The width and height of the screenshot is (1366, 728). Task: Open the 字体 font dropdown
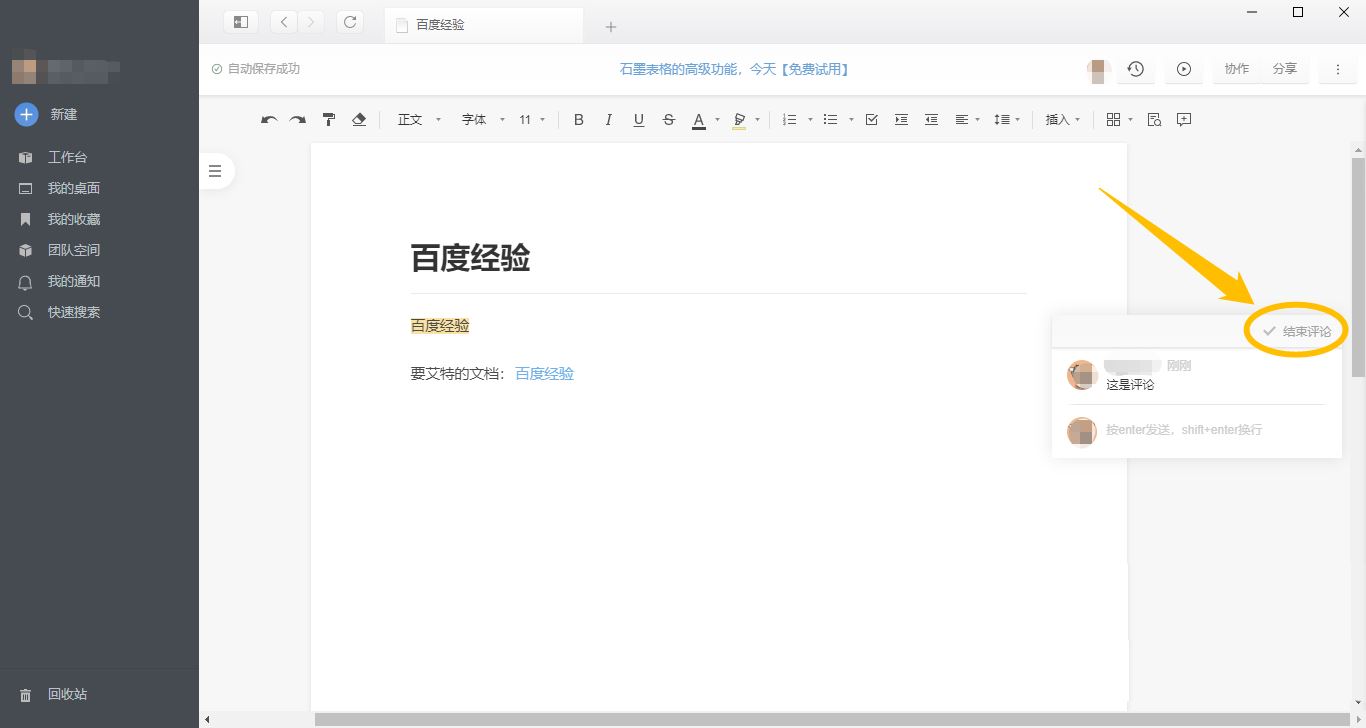click(483, 120)
